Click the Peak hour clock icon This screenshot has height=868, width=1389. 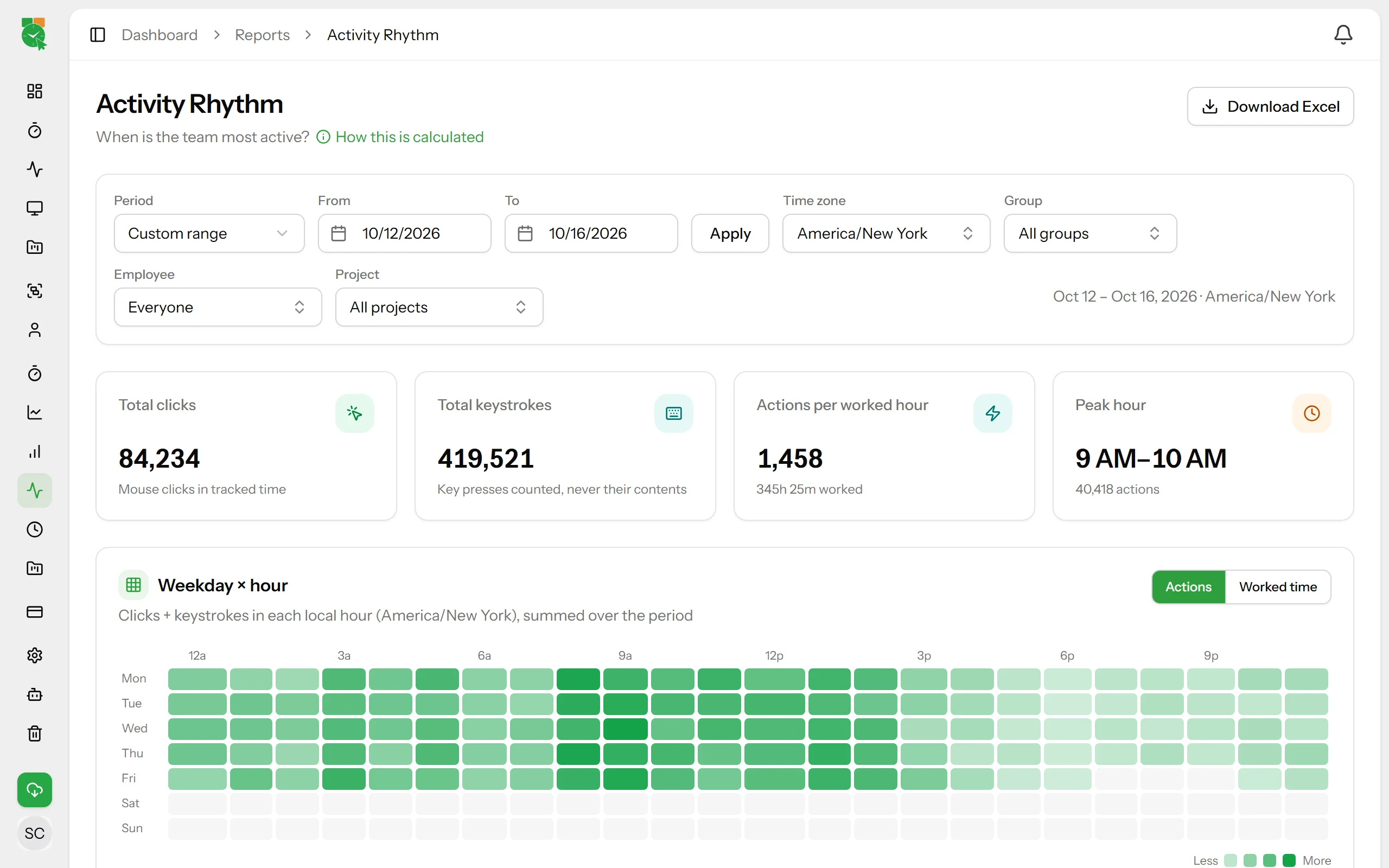(1311, 413)
